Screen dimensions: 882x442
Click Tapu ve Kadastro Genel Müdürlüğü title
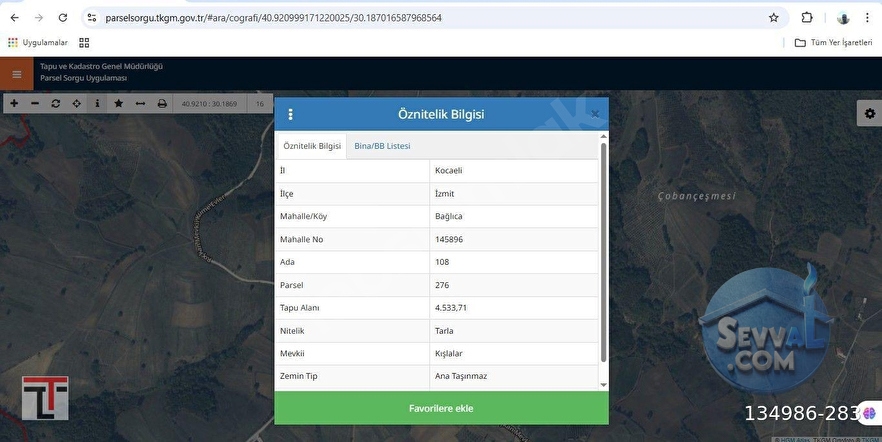pos(101,66)
